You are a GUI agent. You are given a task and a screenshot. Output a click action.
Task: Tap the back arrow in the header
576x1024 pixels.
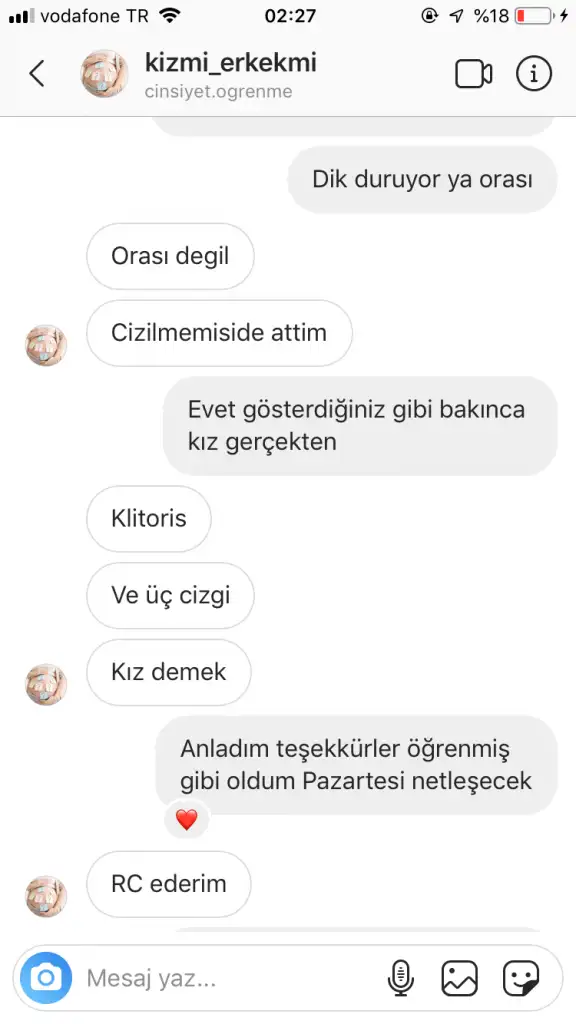37,73
